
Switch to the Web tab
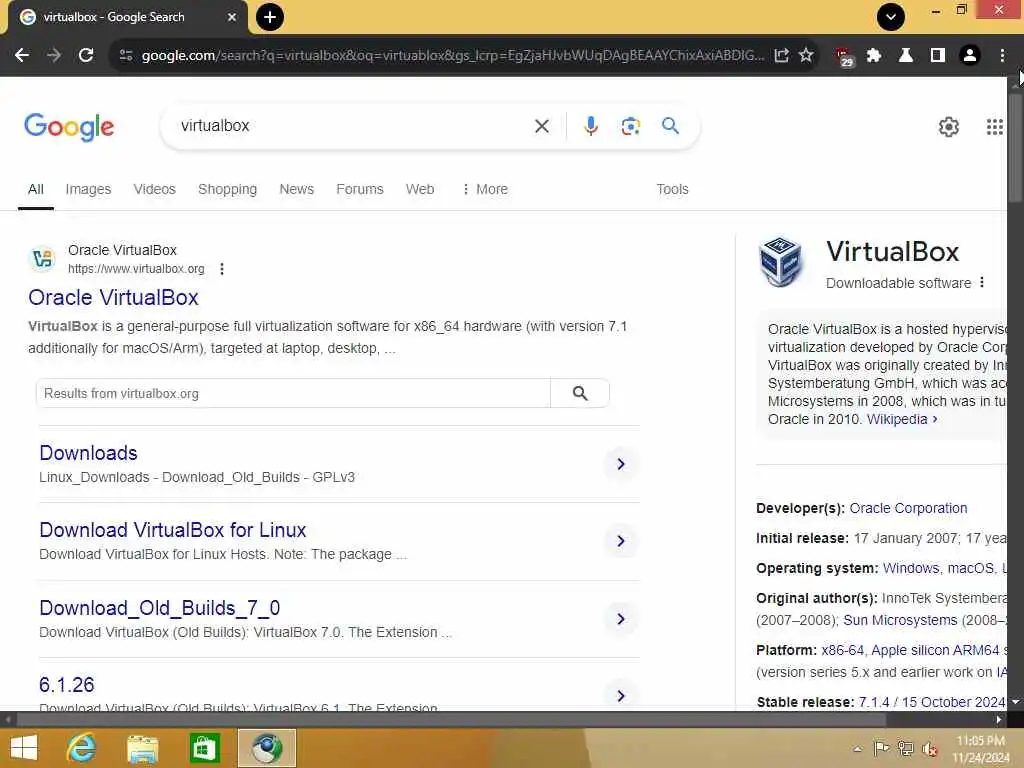tap(420, 189)
